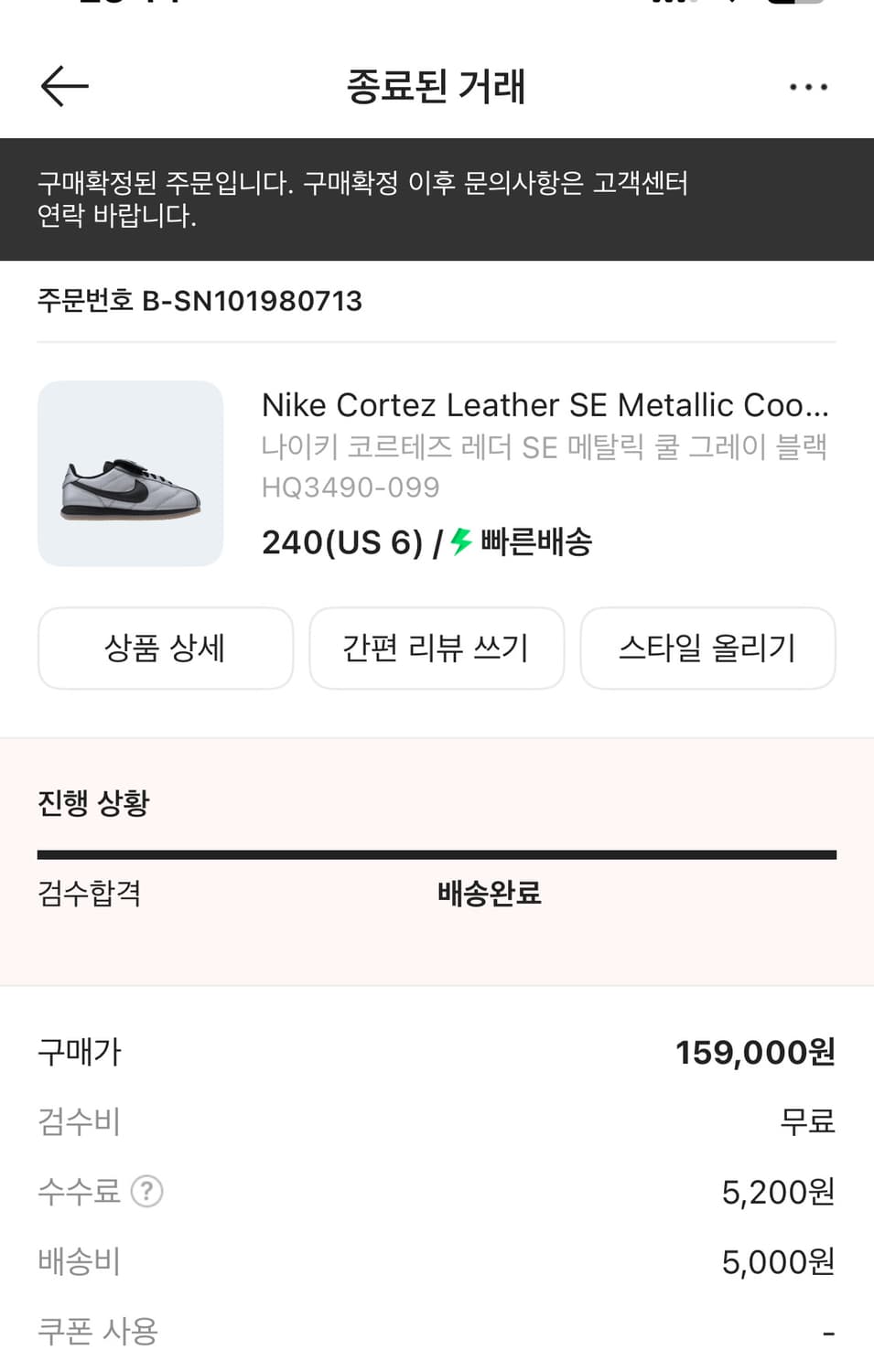Tap the order number B-SN101980713

click(200, 300)
